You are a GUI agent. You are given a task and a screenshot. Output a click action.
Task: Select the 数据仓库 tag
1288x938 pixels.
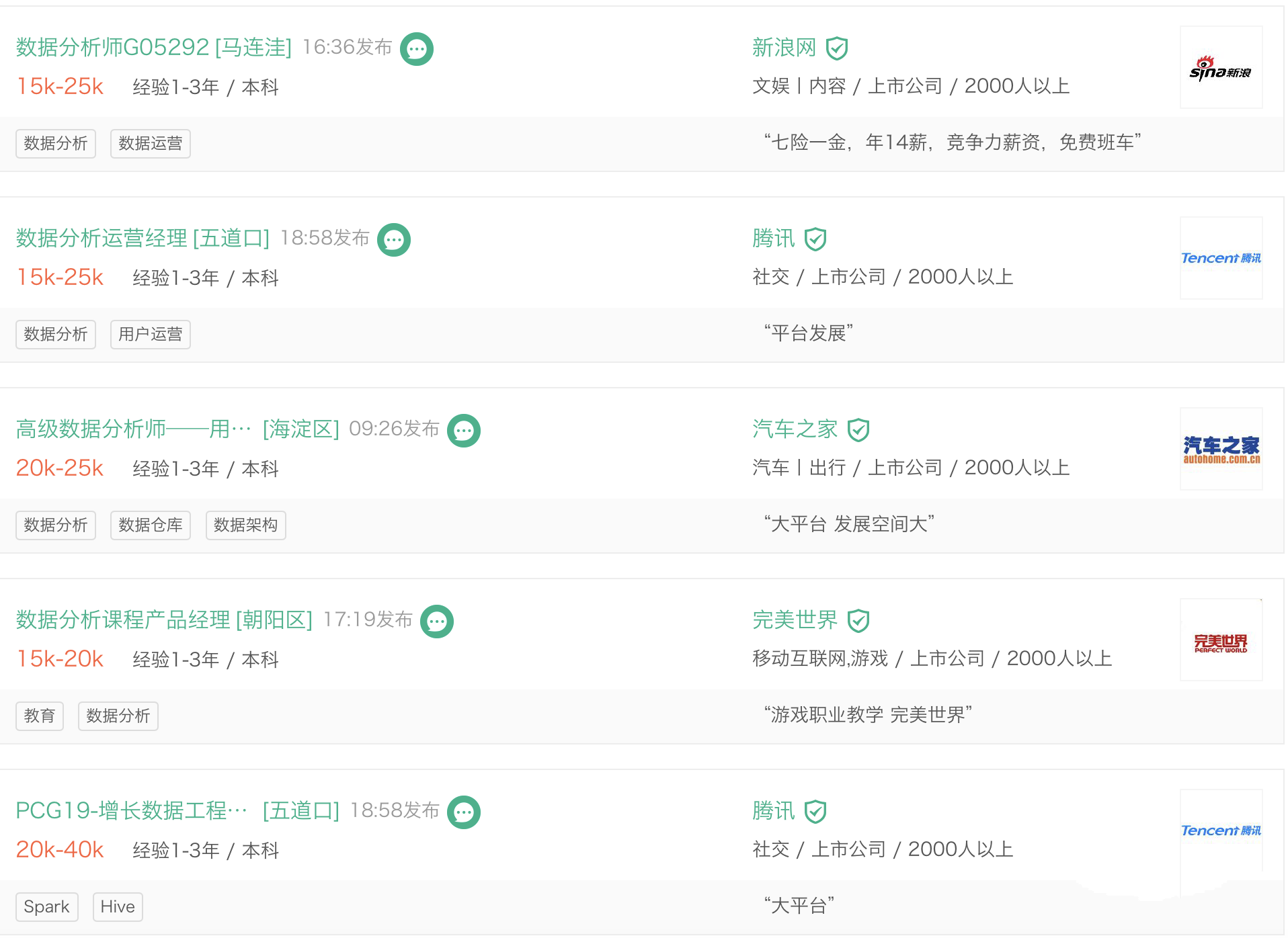coord(151,525)
